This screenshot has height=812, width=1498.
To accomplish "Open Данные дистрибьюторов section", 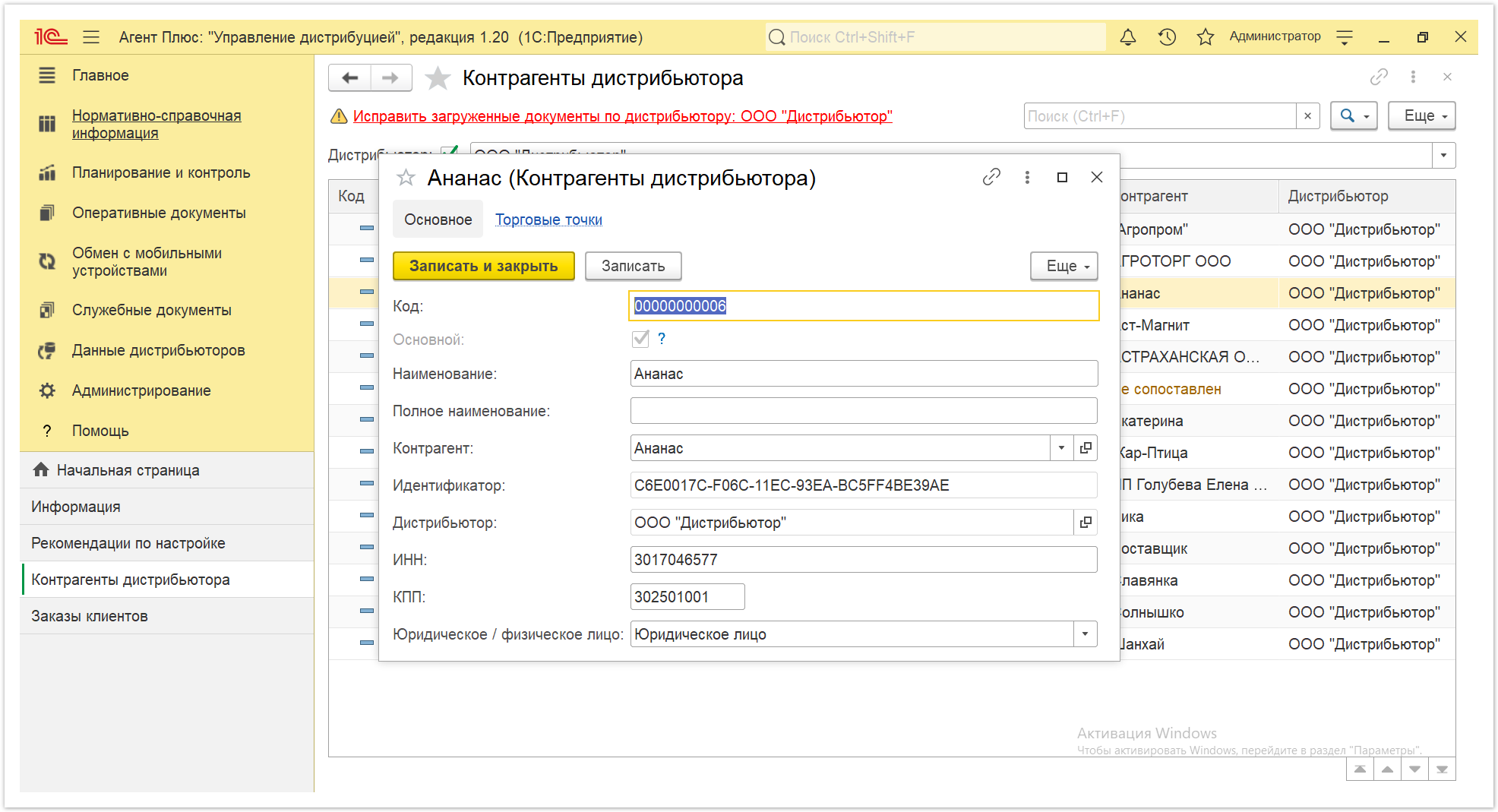I will [158, 350].
